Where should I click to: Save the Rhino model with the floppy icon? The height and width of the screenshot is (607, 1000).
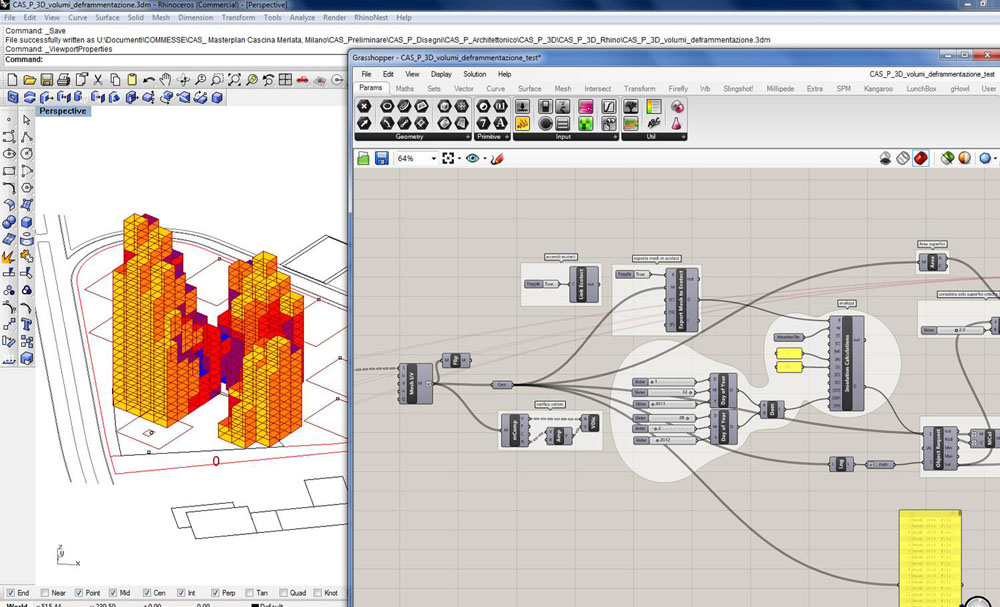tap(47, 80)
